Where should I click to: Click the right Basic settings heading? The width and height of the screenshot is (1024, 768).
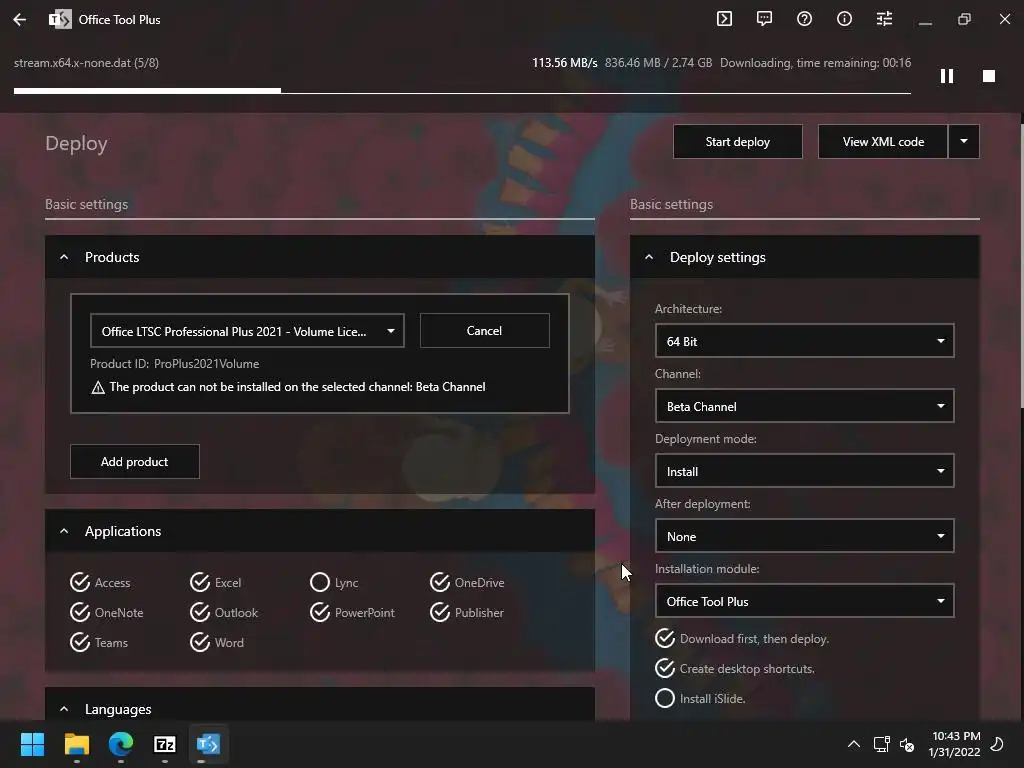point(671,204)
